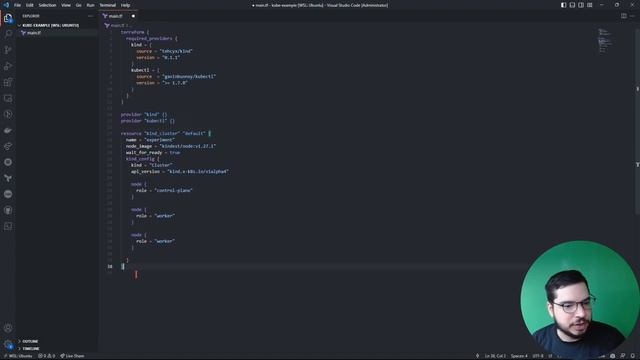This screenshot has height=360, width=640.
Task: Open the Explorer view in activity bar
Action: [8, 18]
